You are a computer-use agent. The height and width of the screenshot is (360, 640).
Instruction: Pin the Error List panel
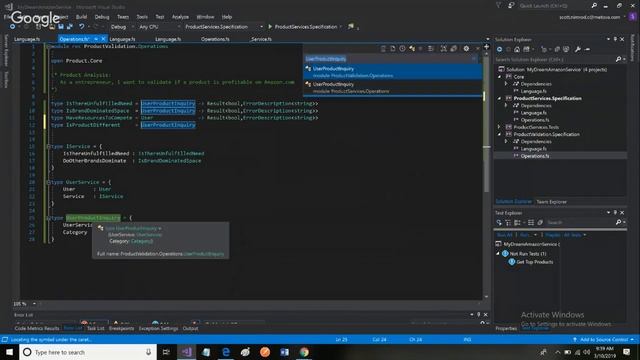pos(478,315)
